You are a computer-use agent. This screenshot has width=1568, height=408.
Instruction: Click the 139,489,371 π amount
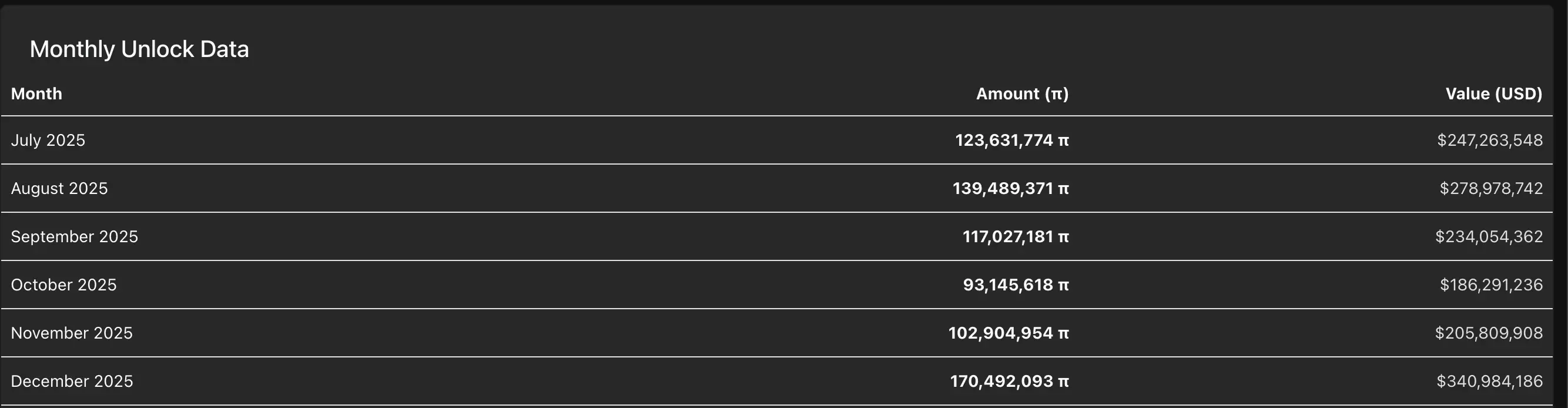(x=1010, y=188)
